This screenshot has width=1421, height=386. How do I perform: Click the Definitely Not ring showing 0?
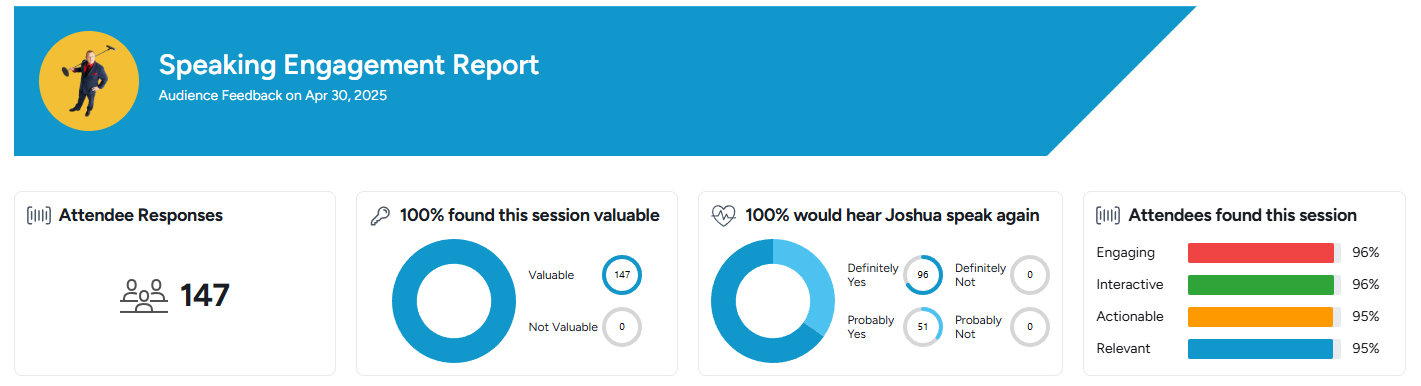pyautogui.click(x=1030, y=275)
